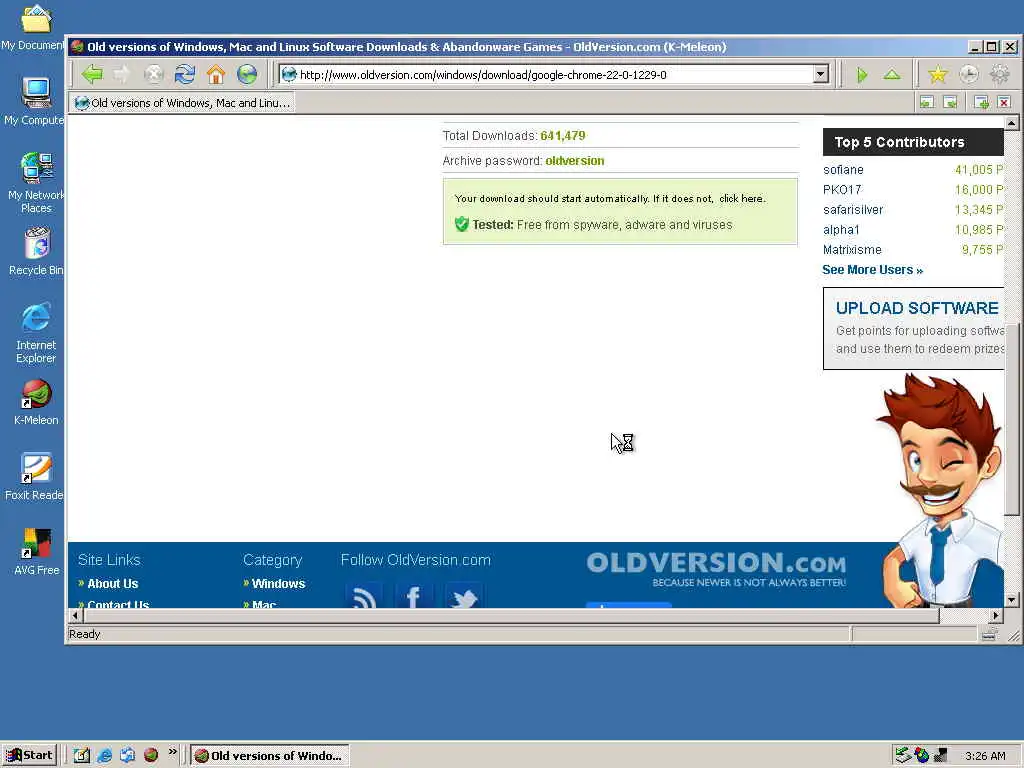
Task: Click the first quick launch desktop icon
Action: [81, 755]
